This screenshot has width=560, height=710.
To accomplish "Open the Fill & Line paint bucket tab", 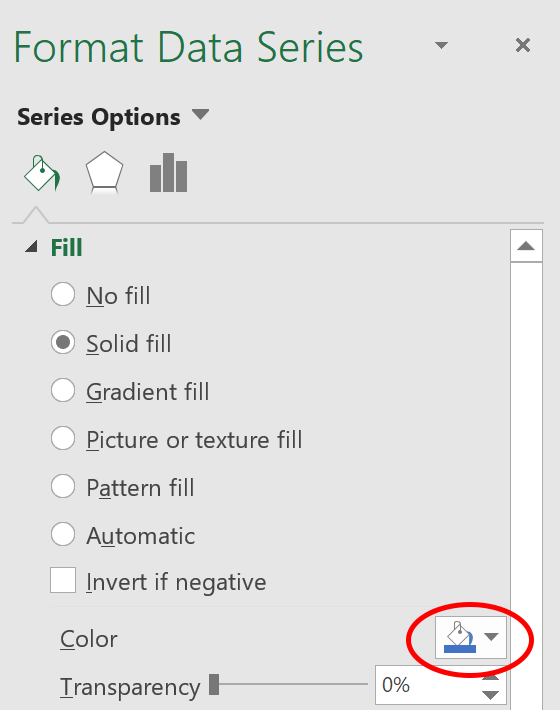I will [x=42, y=173].
